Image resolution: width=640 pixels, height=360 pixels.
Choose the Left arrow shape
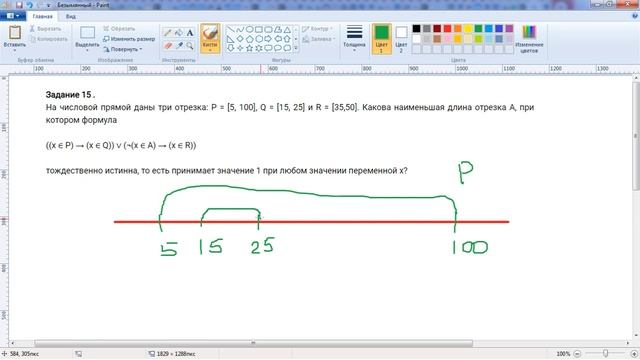pos(278,39)
